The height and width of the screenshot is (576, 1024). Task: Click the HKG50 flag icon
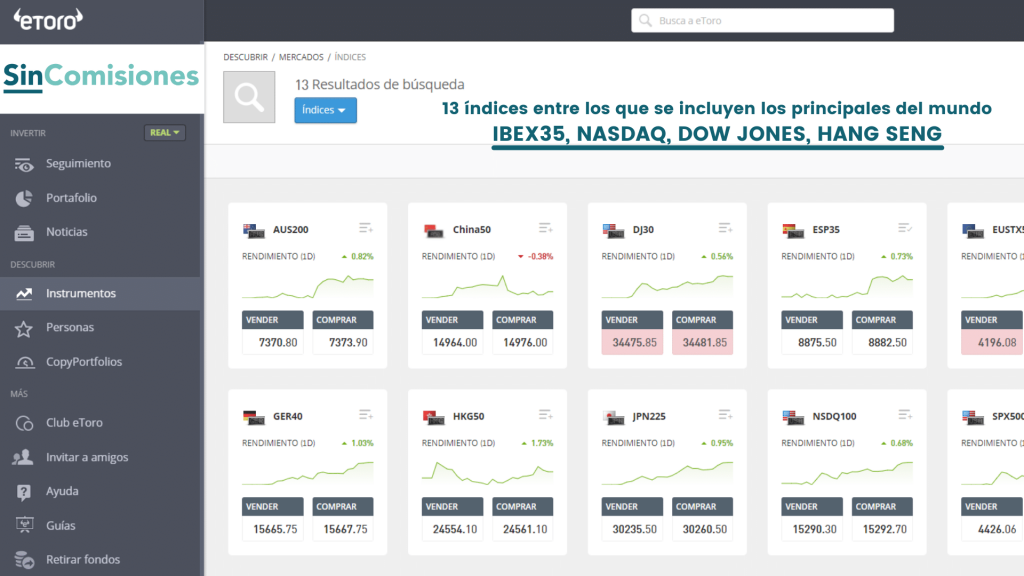(x=434, y=417)
